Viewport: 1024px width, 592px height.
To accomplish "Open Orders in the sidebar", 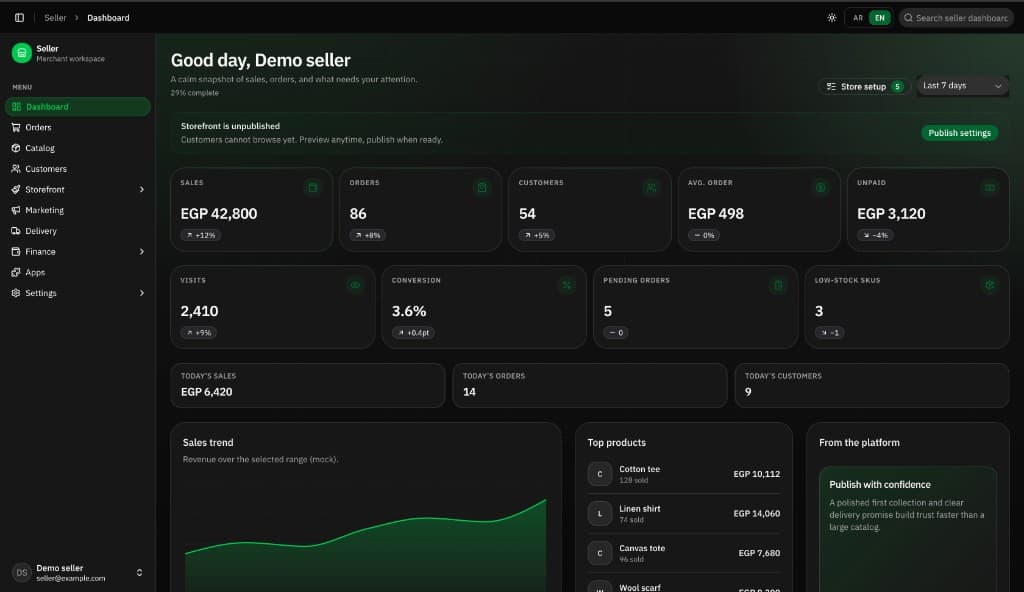I will (x=78, y=127).
